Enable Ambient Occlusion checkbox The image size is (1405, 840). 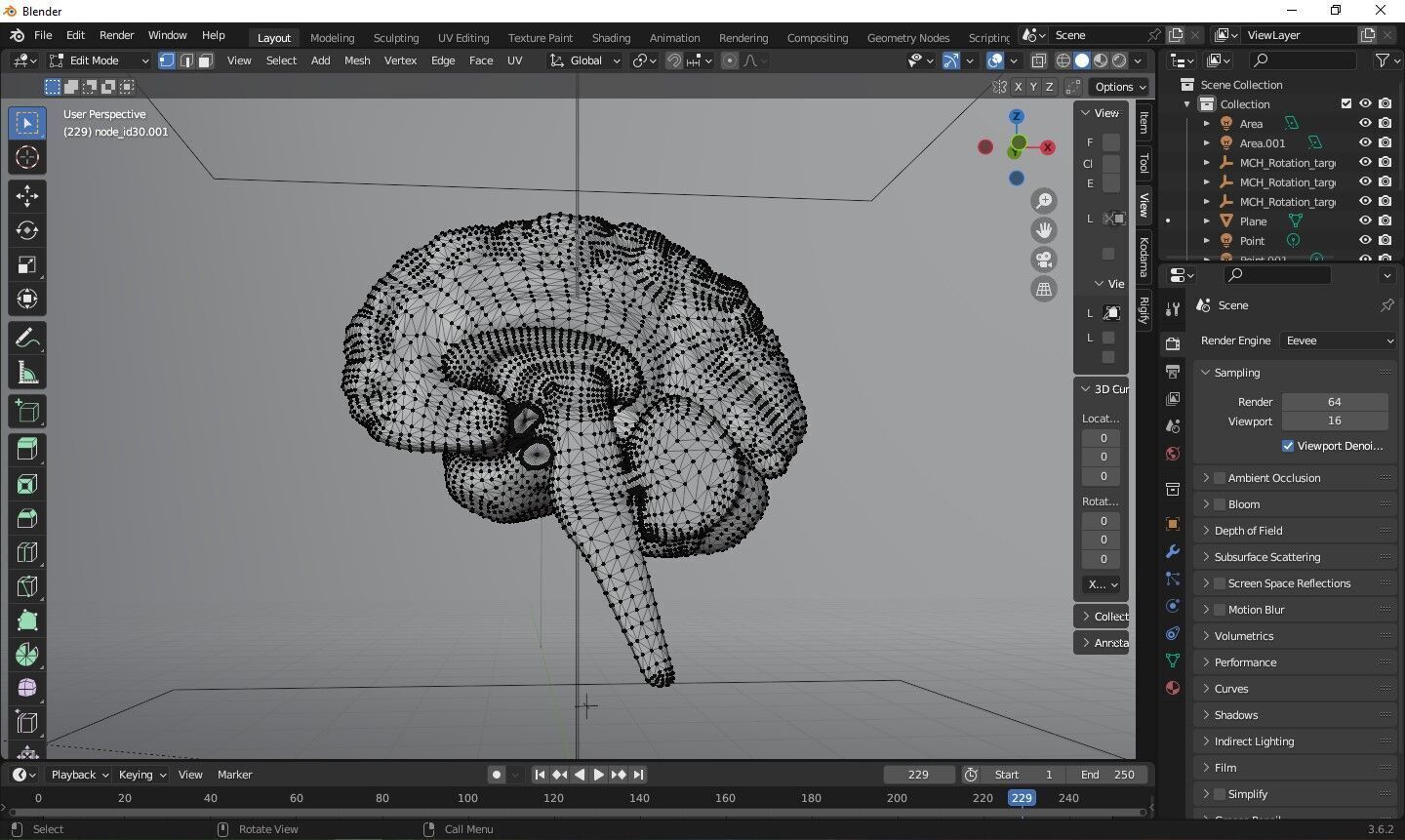click(1220, 478)
